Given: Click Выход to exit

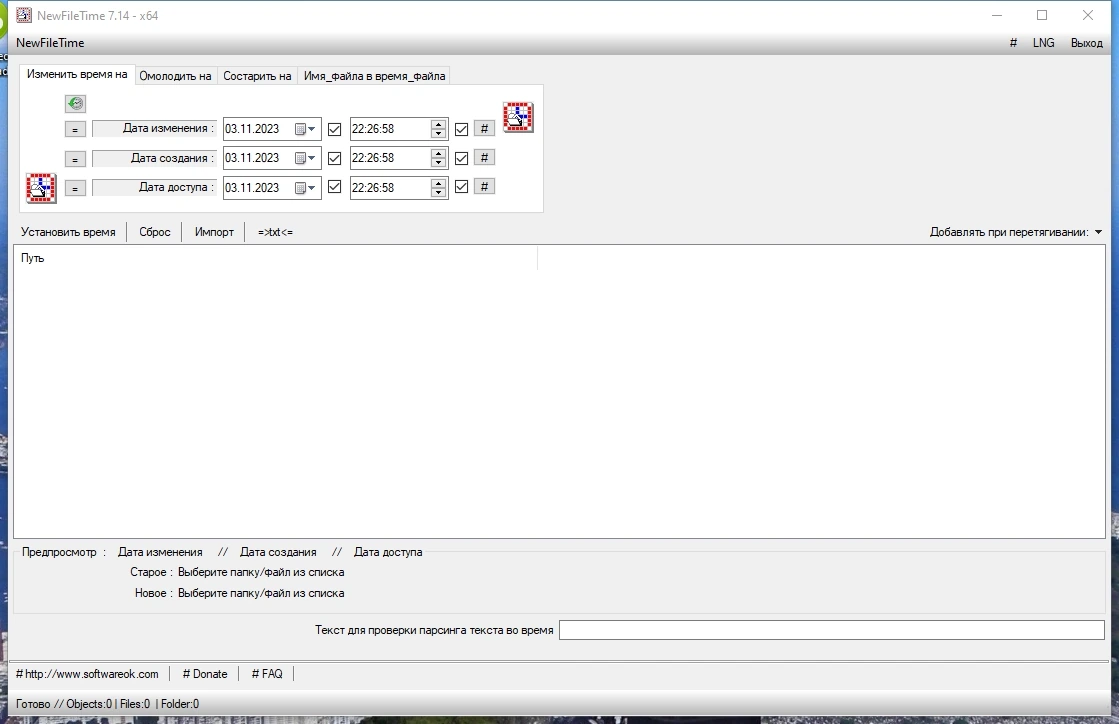Looking at the screenshot, I should 1087,43.
